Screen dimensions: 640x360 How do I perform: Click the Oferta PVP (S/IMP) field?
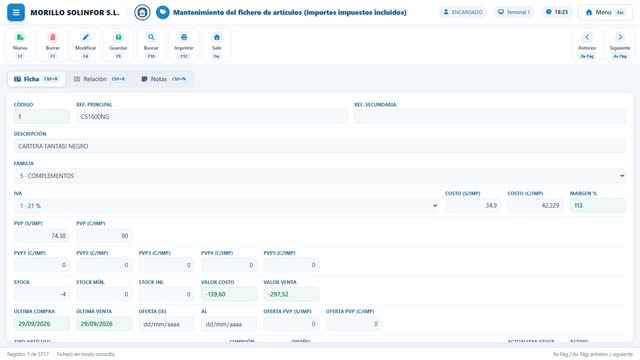pyautogui.click(x=291, y=324)
